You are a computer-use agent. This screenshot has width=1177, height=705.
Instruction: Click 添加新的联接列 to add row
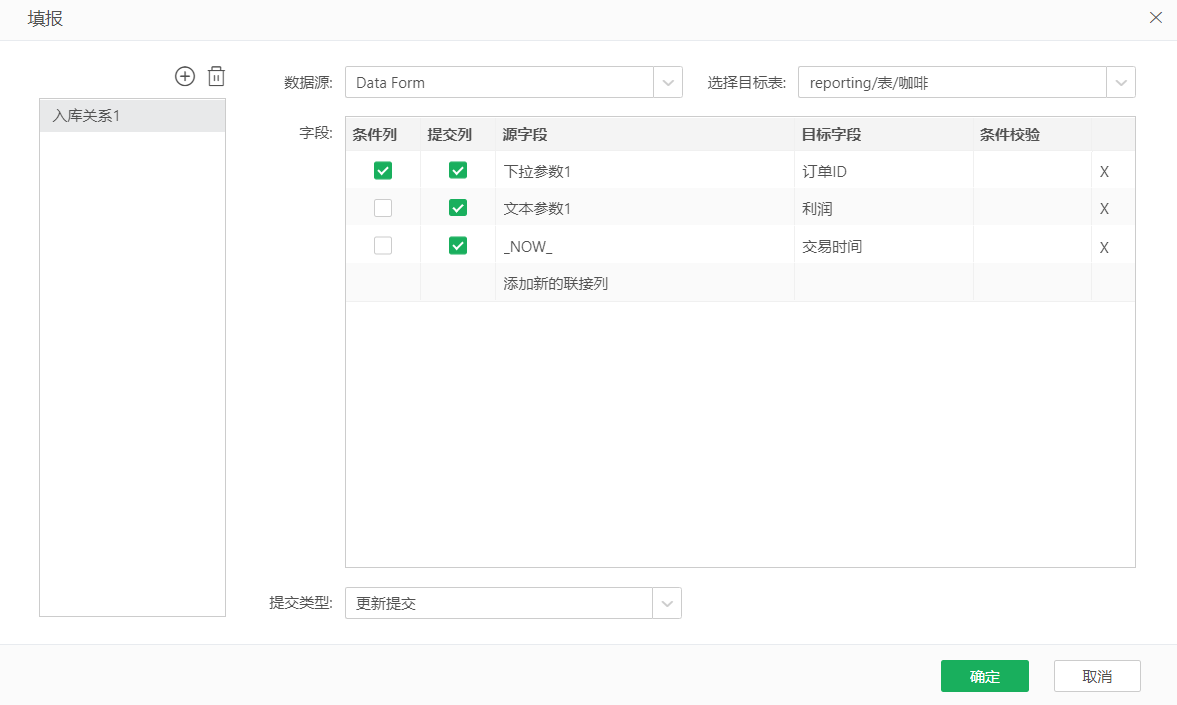[x=556, y=284]
